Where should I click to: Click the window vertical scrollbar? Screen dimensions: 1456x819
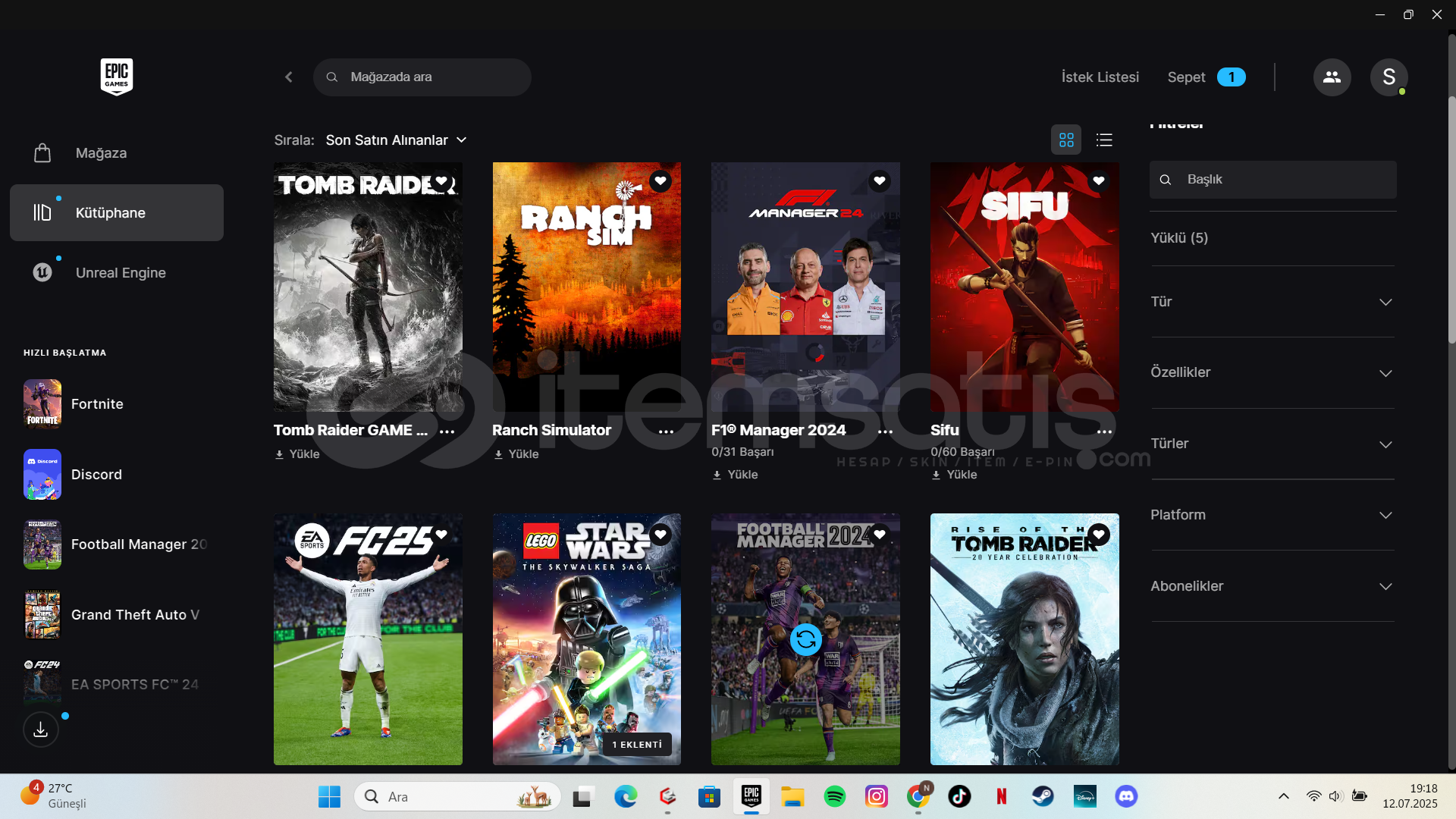pyautogui.click(x=1451, y=220)
